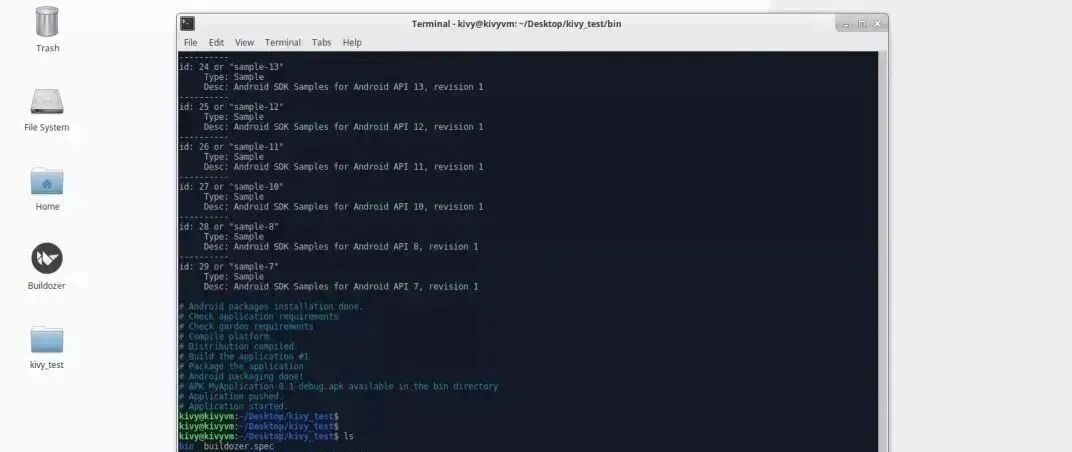Maximize the Terminal window
Screen dimensions: 1072x452
pyautogui.click(x=861, y=24)
